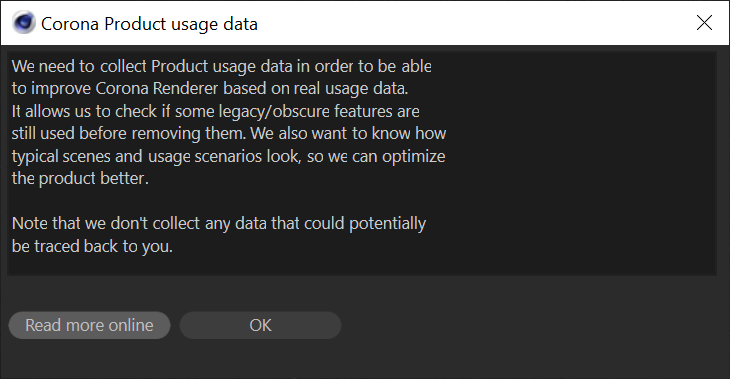Click the words 'Corona Renderer' in the message
This screenshot has height=379, width=730.
(x=156, y=88)
